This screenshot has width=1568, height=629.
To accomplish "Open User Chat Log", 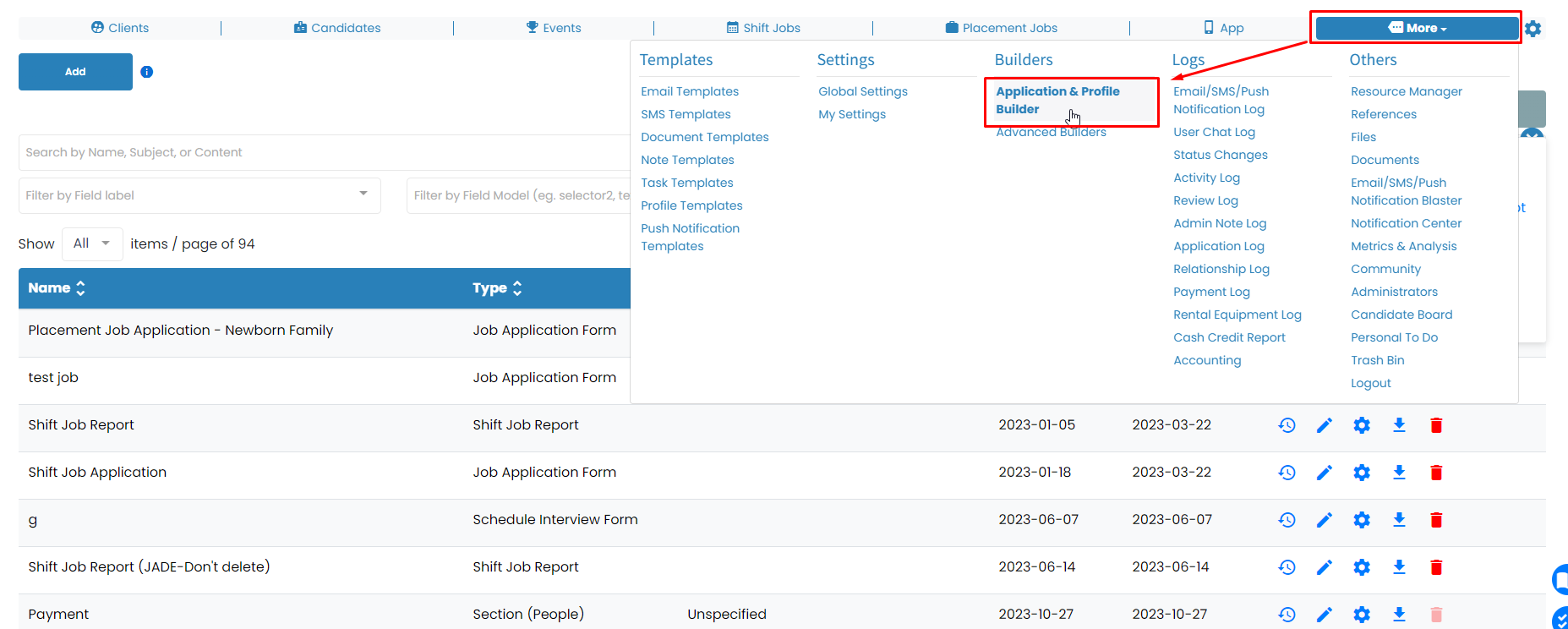I will pos(1214,132).
